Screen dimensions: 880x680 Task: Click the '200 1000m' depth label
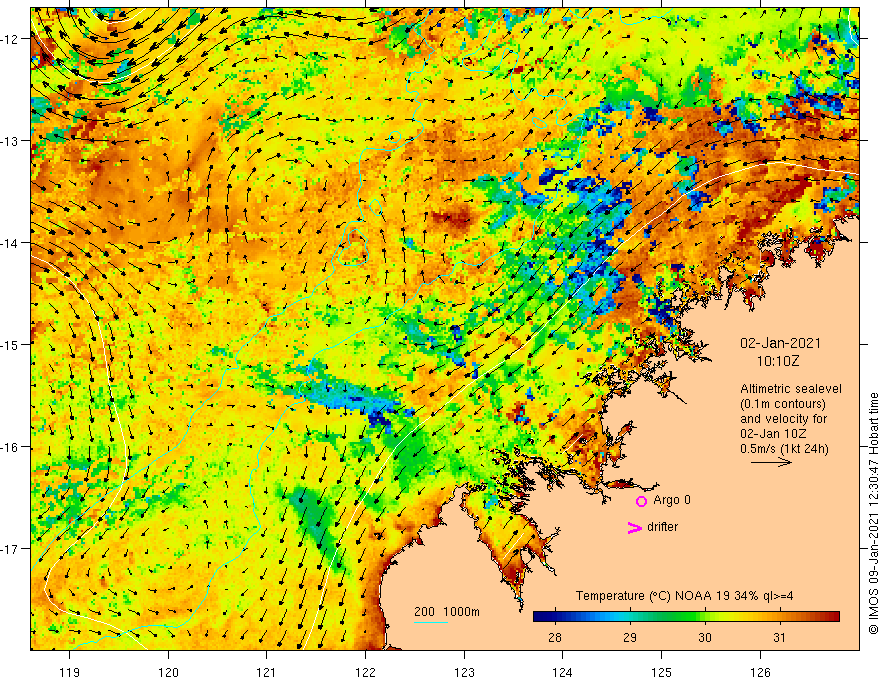(x=447, y=612)
